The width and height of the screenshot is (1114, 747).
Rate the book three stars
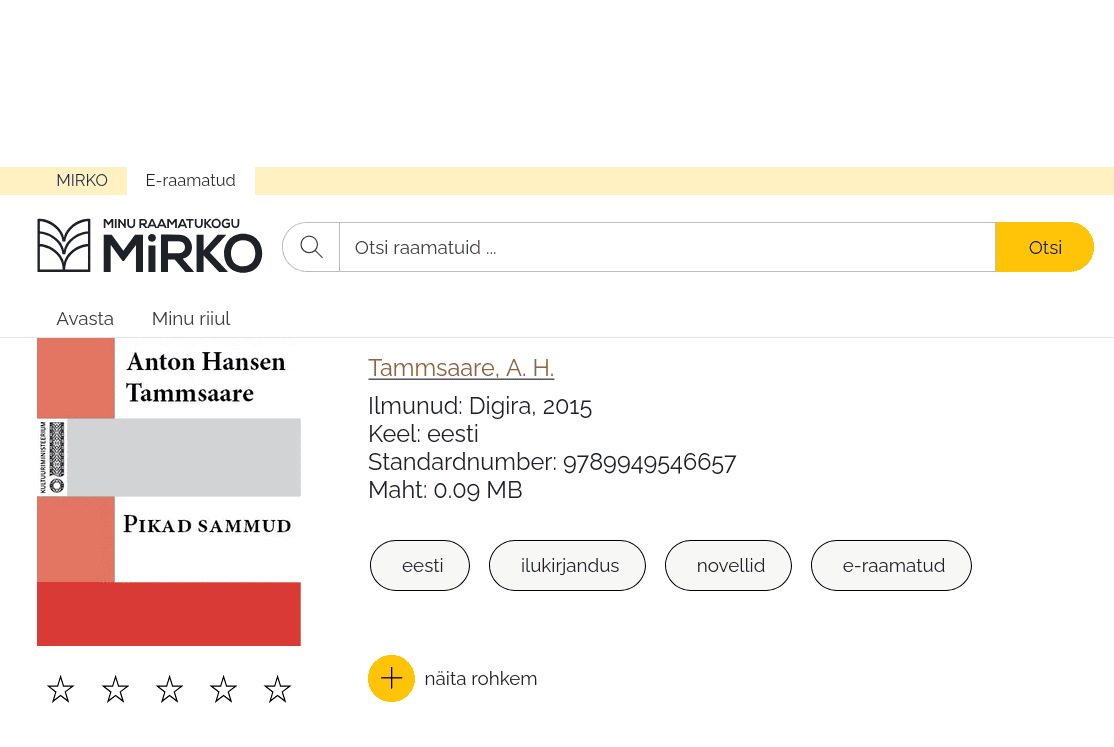(169, 689)
